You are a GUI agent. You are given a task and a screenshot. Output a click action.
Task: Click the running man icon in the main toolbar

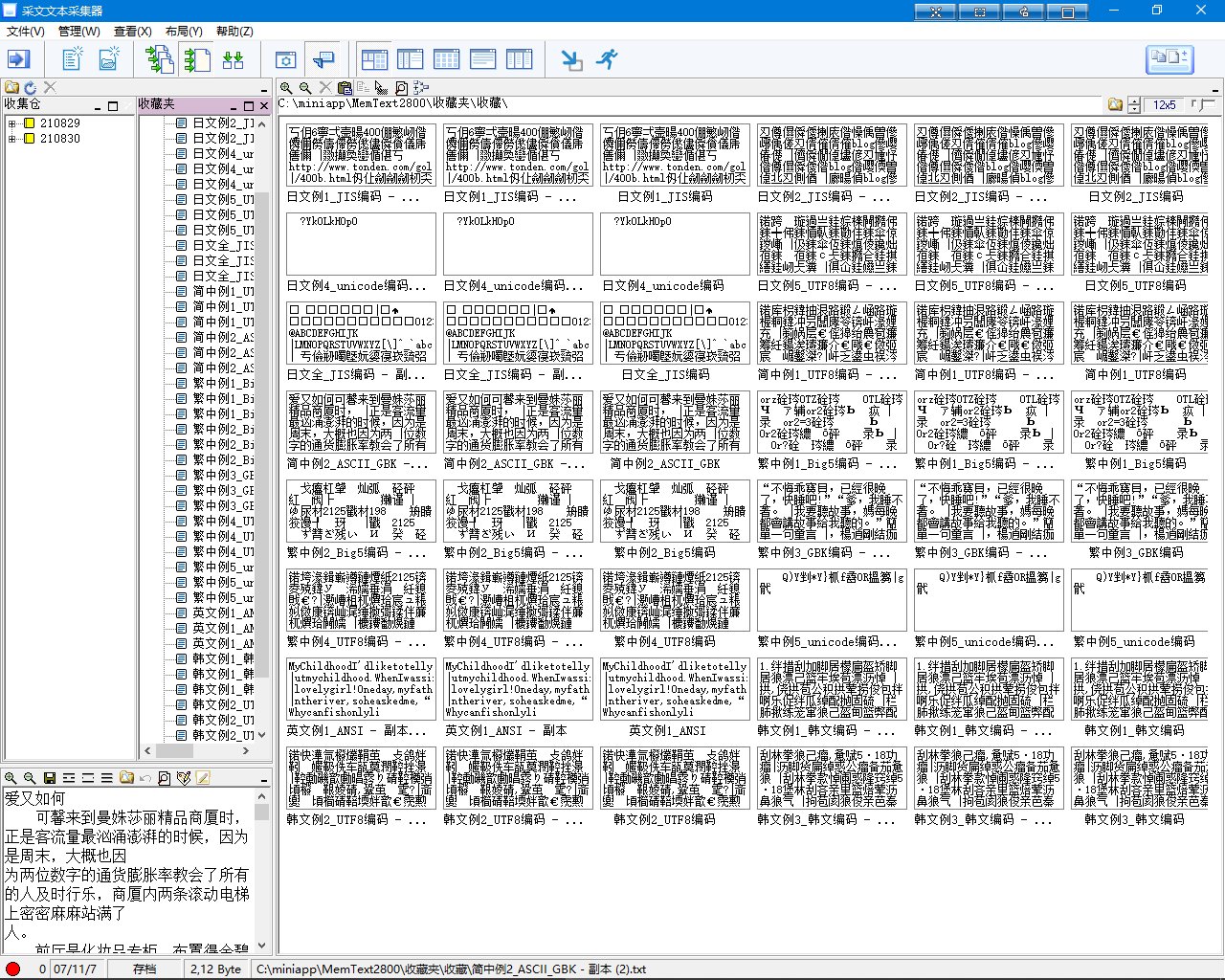tap(607, 59)
